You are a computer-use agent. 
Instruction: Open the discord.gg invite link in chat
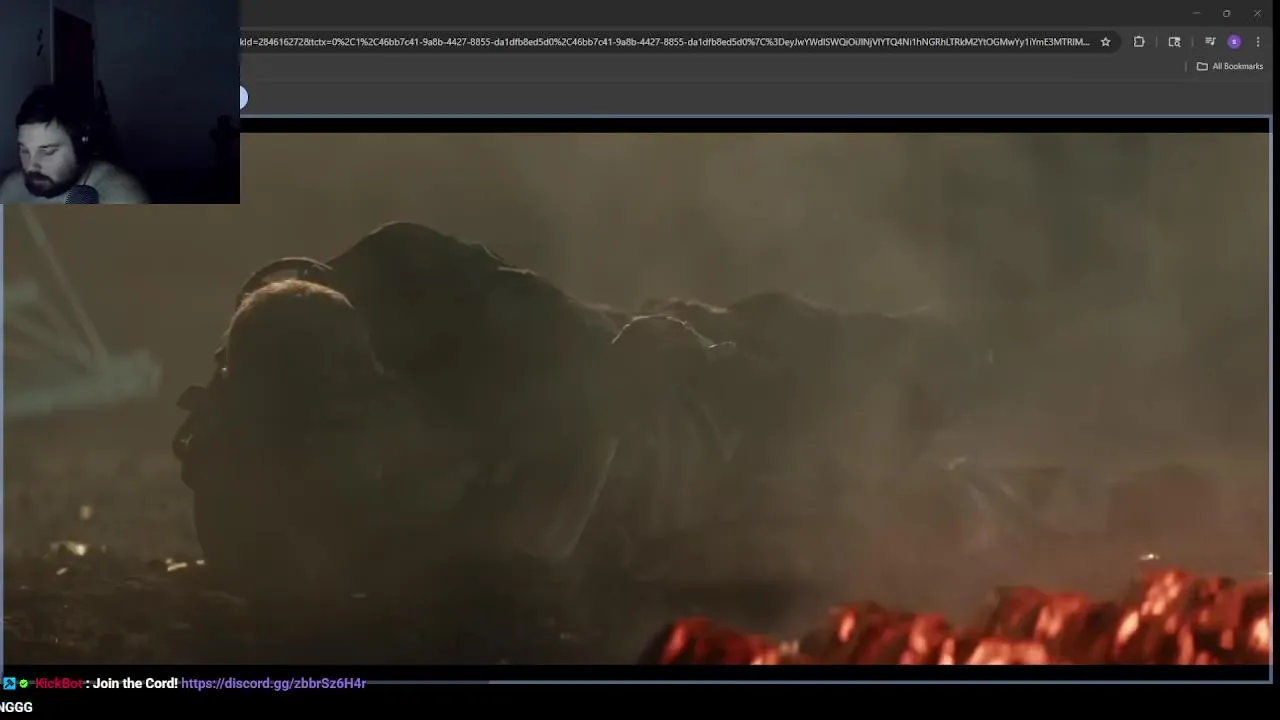click(273, 683)
